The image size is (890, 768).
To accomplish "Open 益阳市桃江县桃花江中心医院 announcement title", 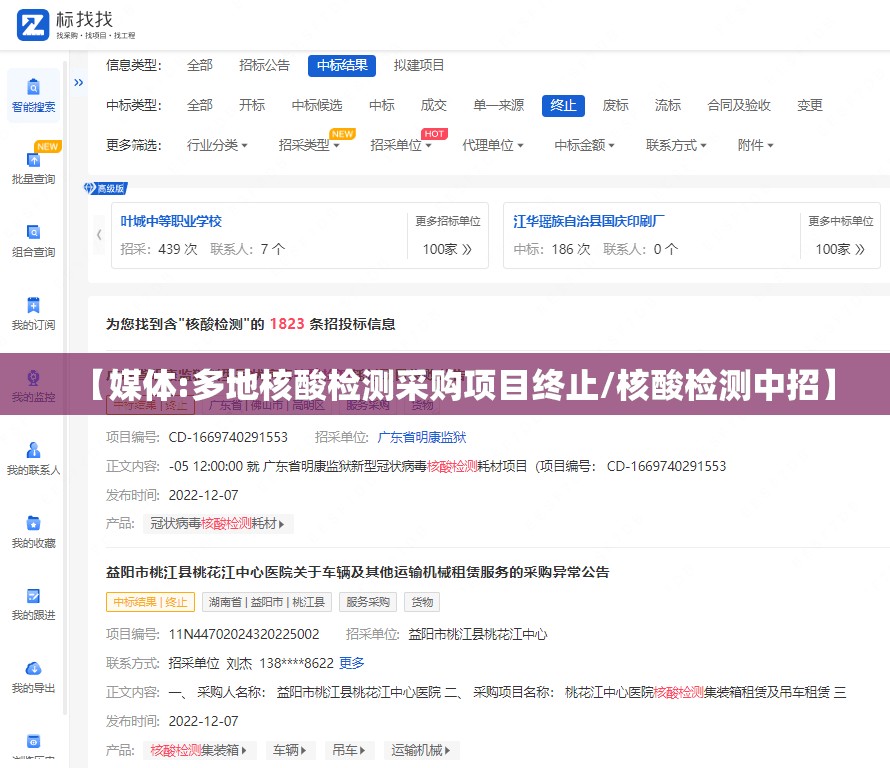I will (358, 572).
